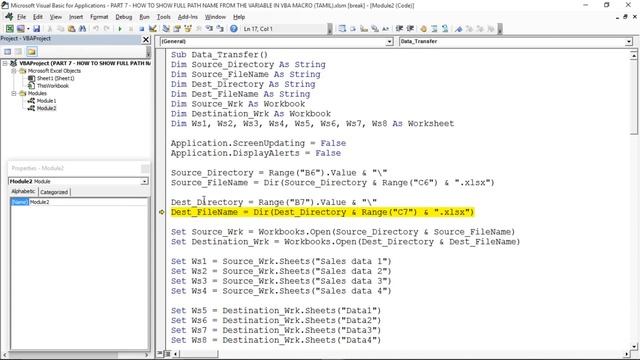Open the Object Browser icon
Screen dimensions: 640x360
click(188, 29)
